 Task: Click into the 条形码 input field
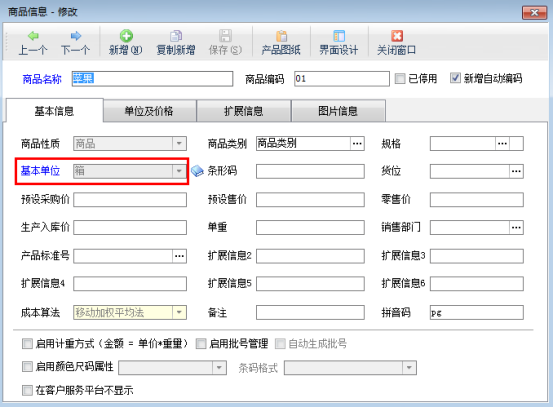(x=310, y=171)
